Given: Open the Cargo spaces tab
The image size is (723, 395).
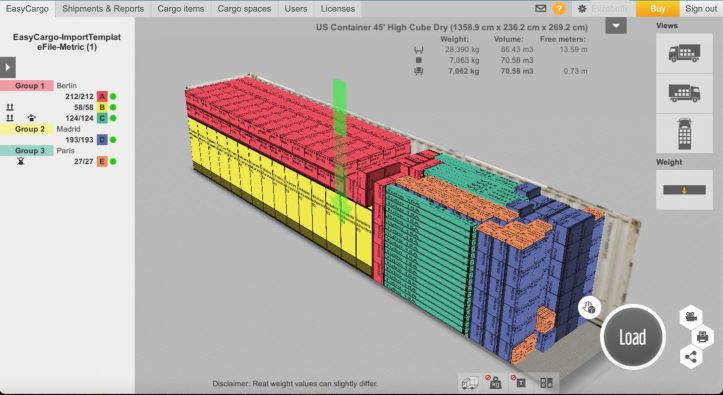Looking at the screenshot, I should tap(244, 9).
